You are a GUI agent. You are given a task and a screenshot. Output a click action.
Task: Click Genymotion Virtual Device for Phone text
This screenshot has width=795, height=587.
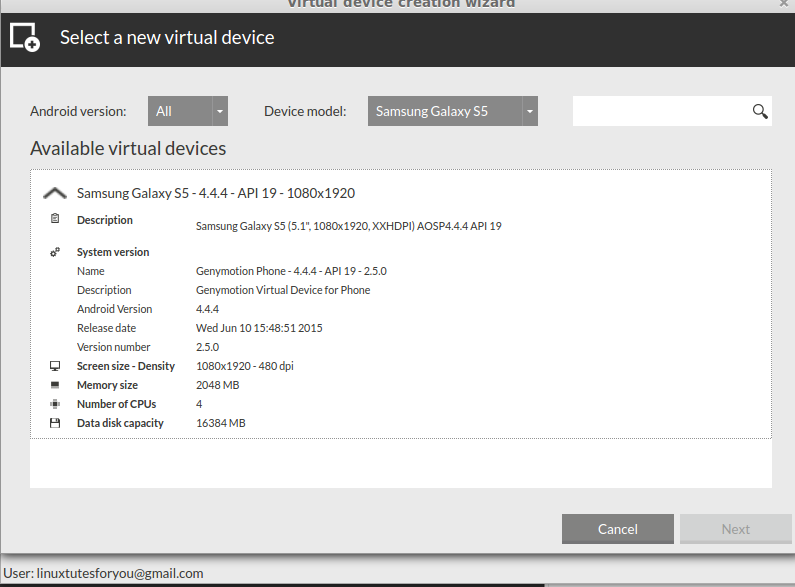point(283,290)
